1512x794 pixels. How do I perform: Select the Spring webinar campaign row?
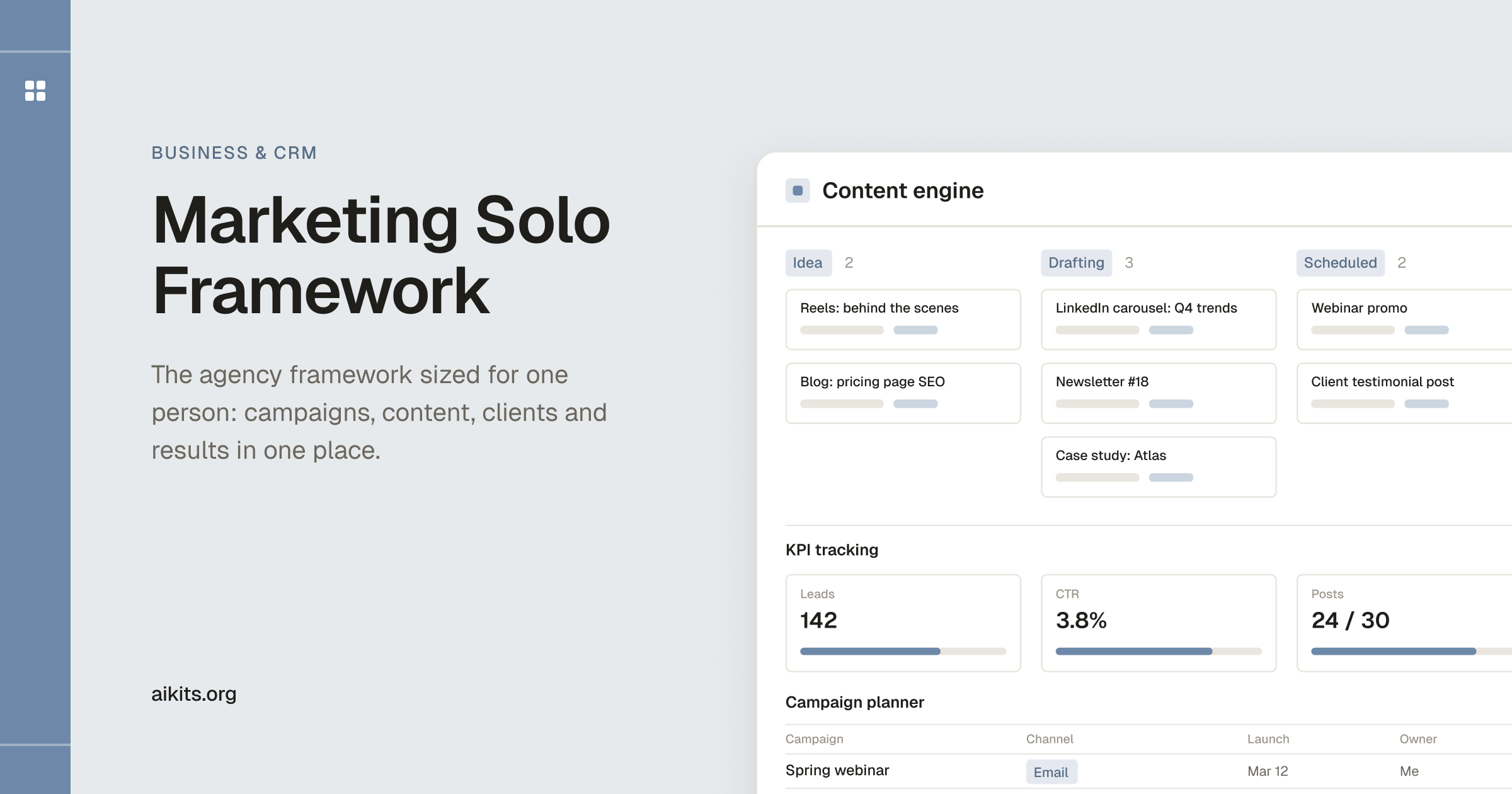tap(1148, 771)
